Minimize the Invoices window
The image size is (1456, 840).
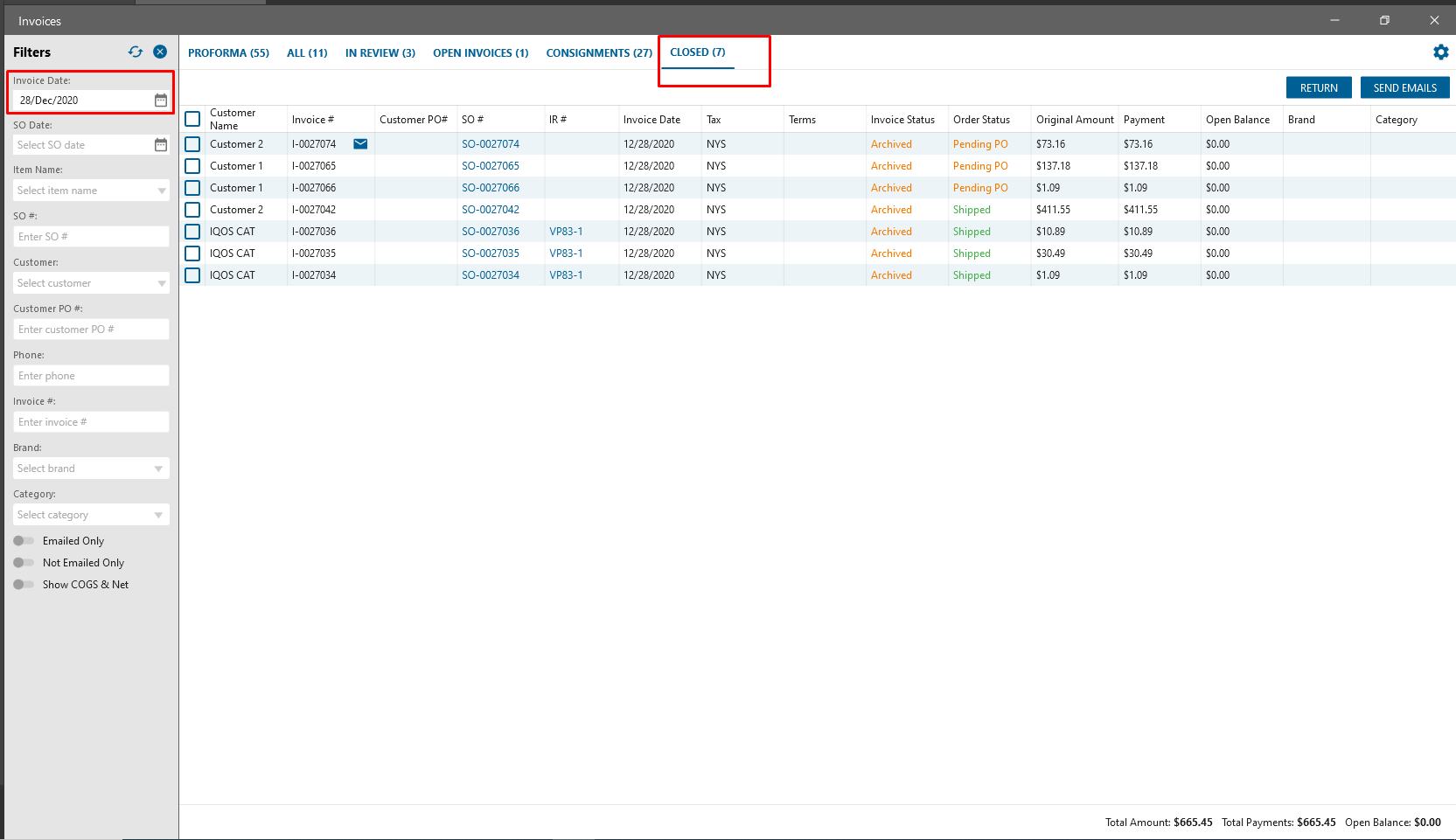click(1334, 20)
